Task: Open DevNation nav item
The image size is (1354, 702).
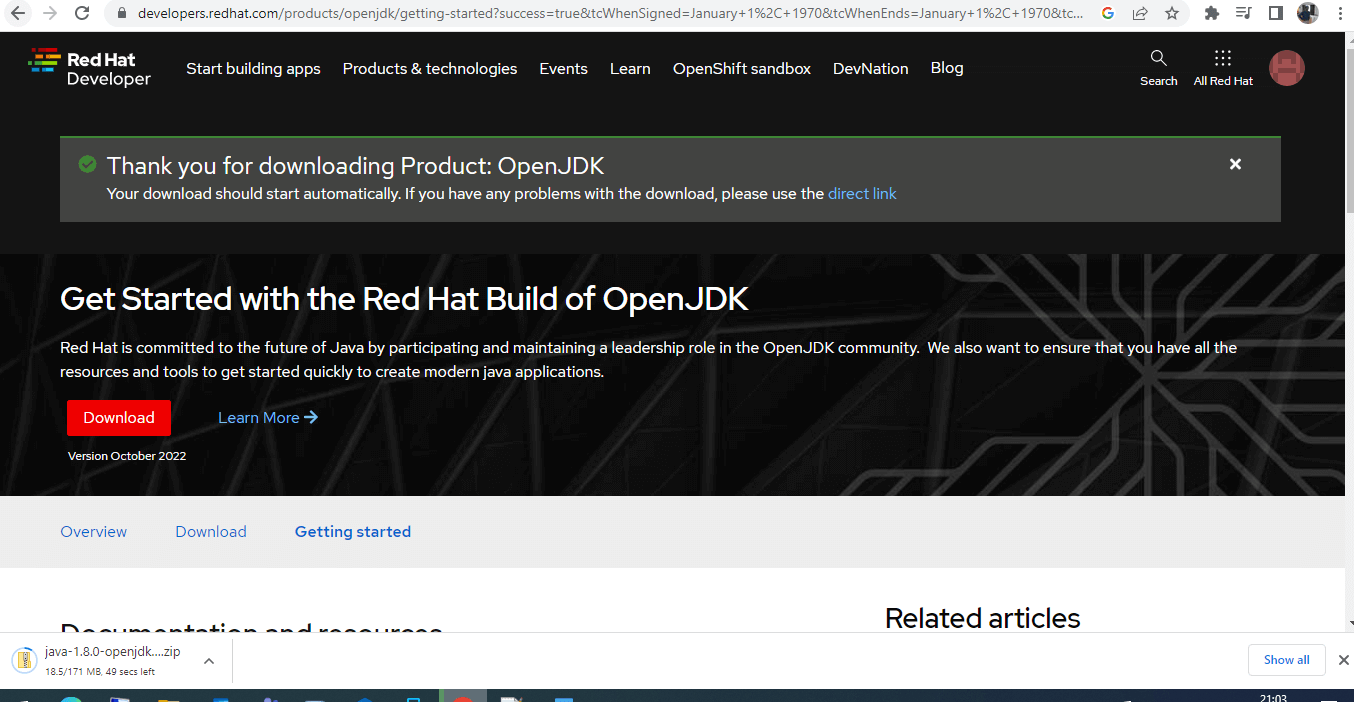Action: pyautogui.click(x=871, y=69)
